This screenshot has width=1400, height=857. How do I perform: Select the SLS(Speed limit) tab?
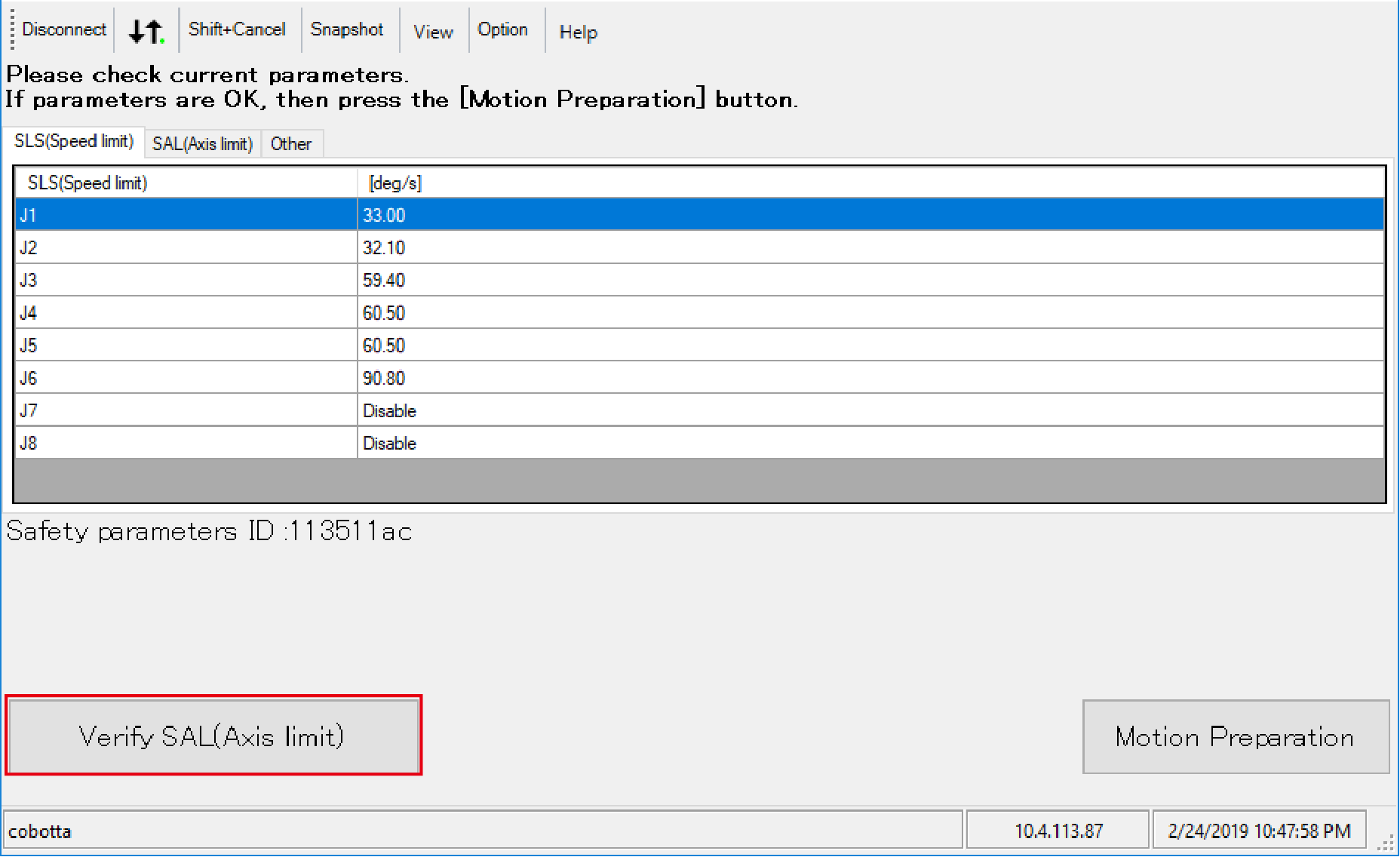(74, 141)
